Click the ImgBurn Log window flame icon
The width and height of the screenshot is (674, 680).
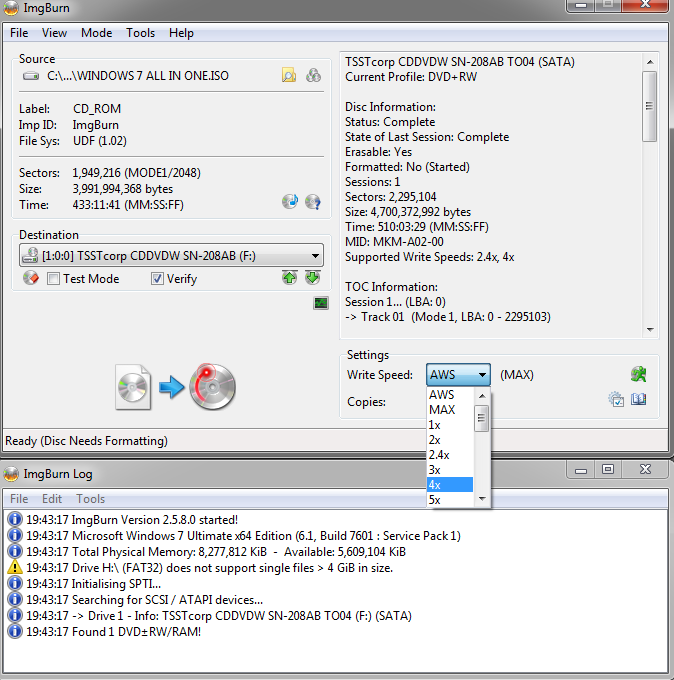tap(11, 474)
